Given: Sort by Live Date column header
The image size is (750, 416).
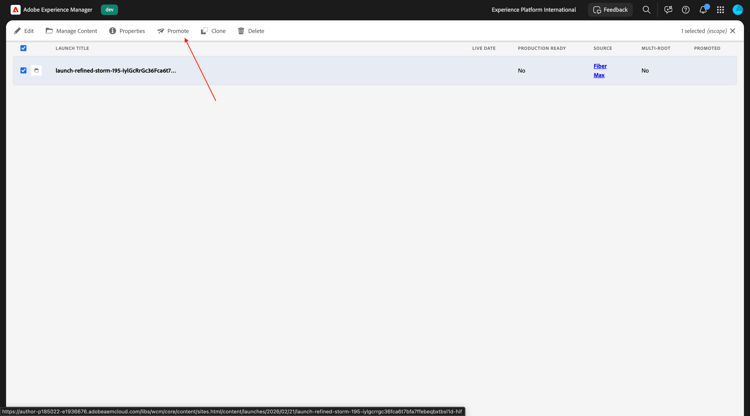Looking at the screenshot, I should click(484, 48).
